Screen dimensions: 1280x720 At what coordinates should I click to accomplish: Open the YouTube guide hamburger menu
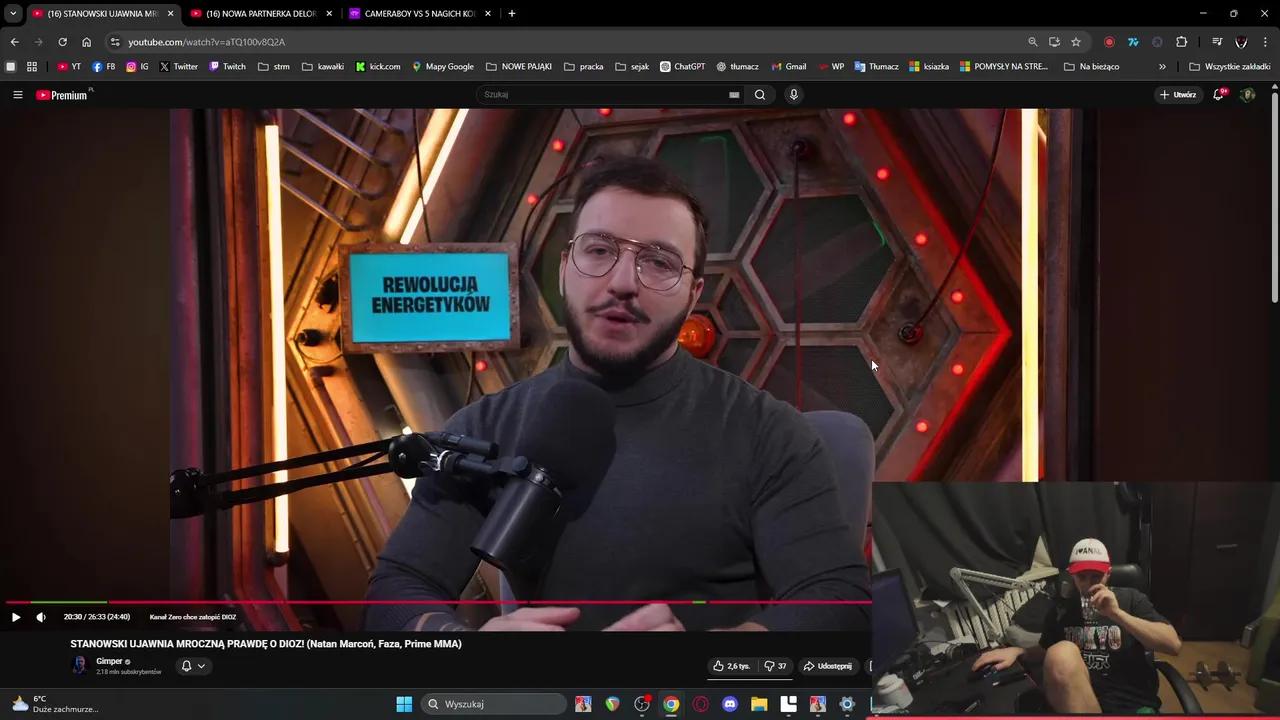[x=17, y=94]
